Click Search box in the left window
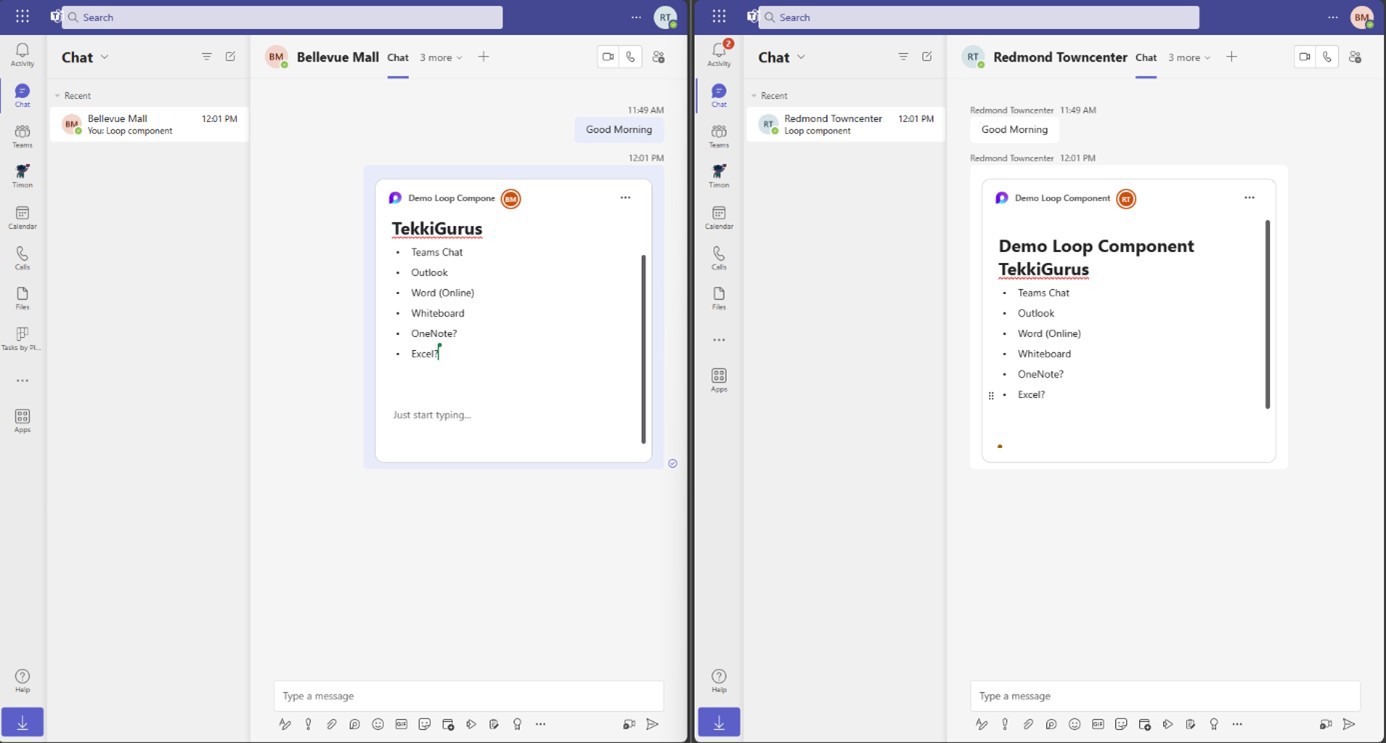1386x743 pixels. [282, 17]
